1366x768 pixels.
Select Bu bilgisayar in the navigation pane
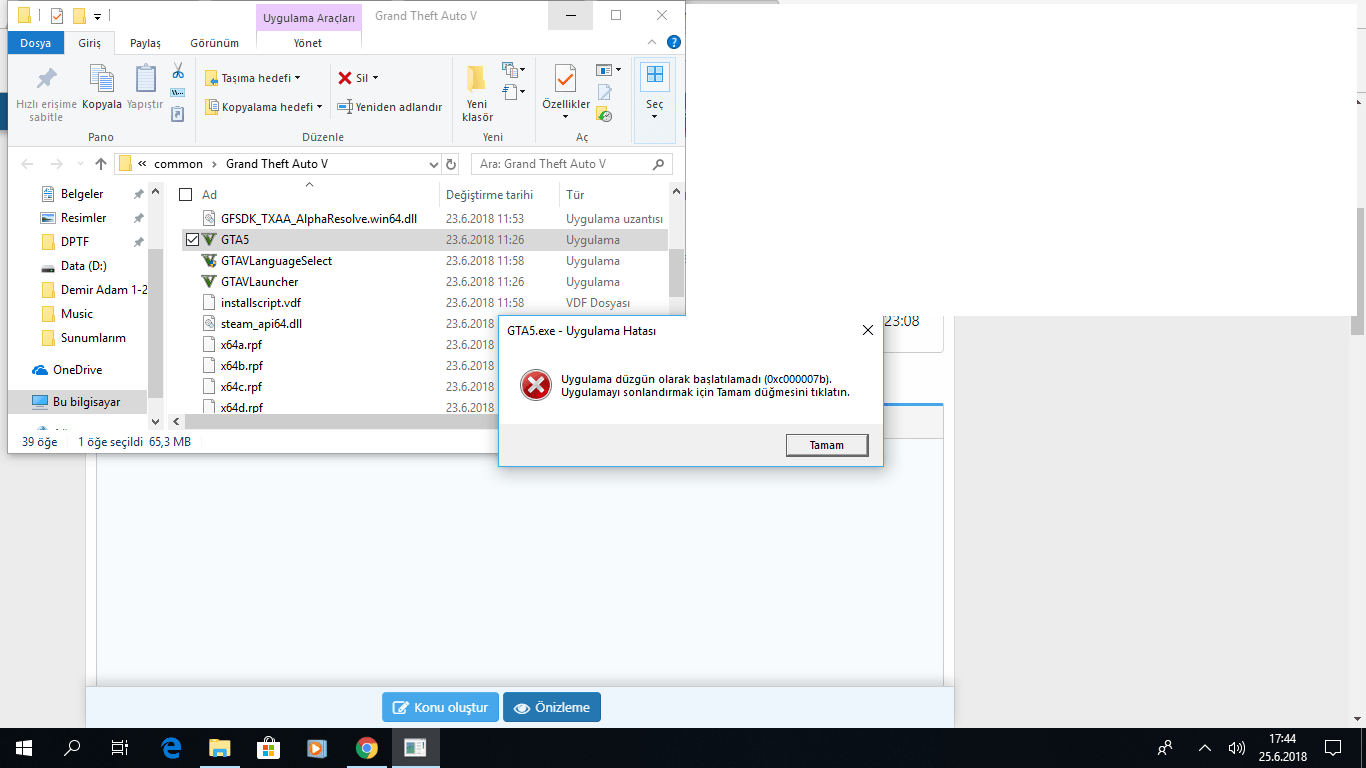tap(78, 402)
